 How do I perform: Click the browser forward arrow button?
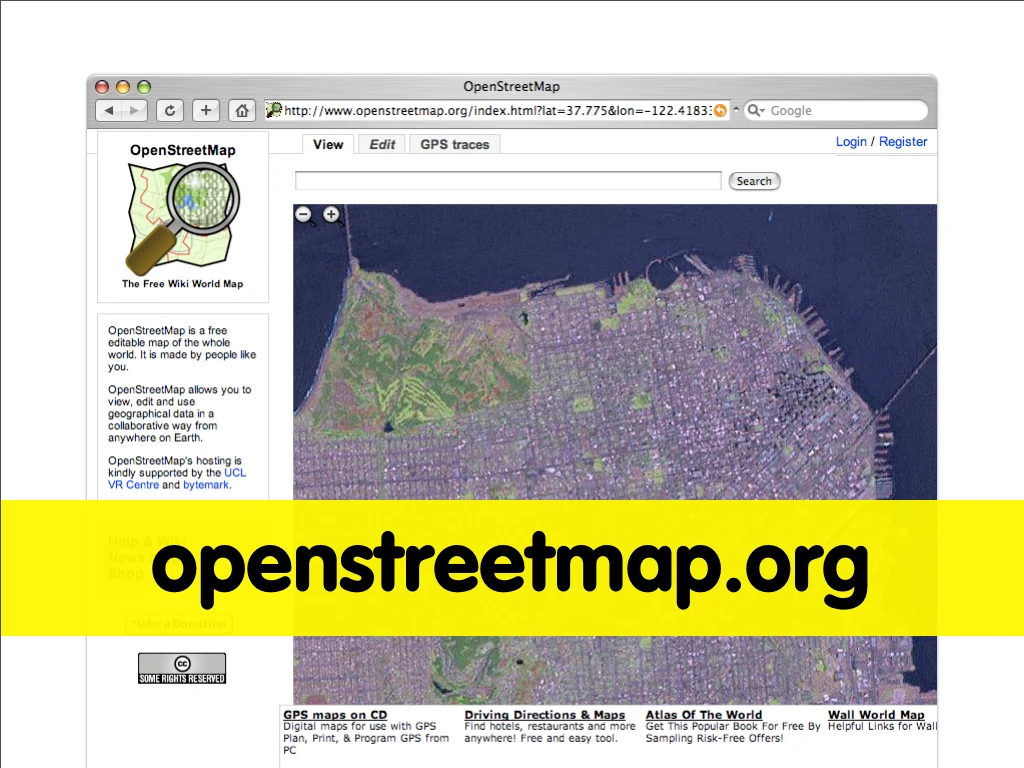[x=135, y=110]
